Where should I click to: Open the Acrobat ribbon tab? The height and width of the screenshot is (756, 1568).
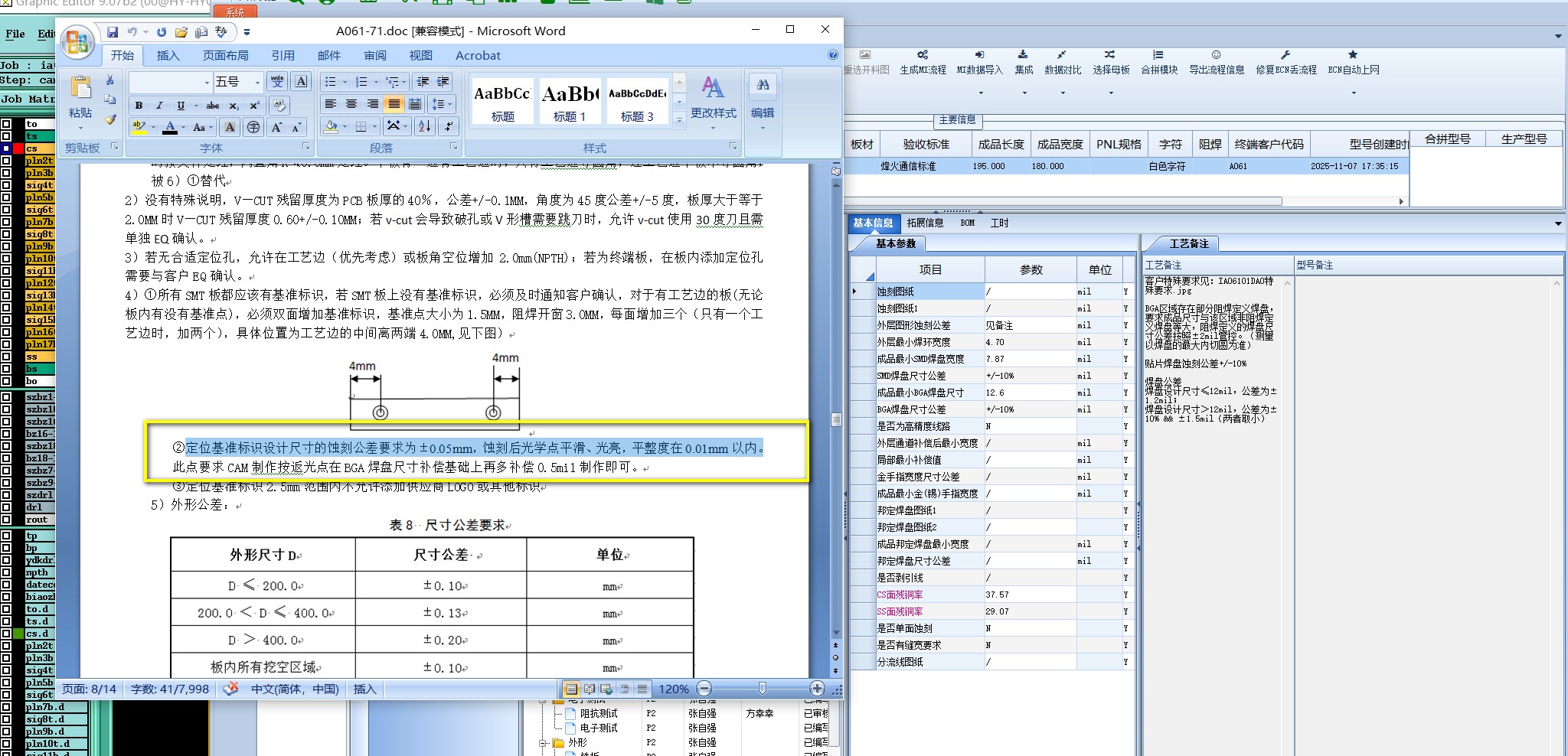[x=478, y=55]
